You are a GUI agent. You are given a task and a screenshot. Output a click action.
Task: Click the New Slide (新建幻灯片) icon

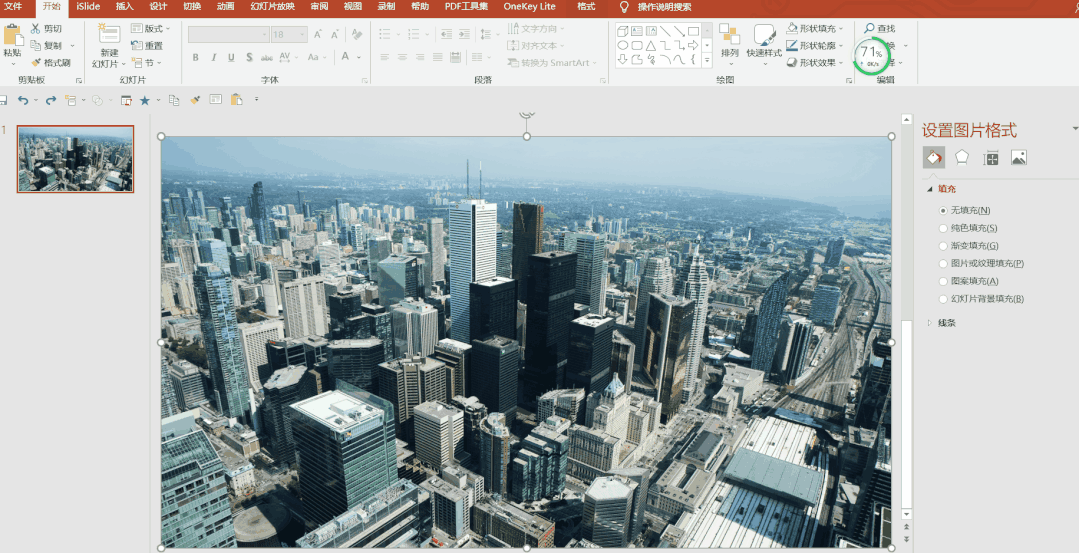109,34
